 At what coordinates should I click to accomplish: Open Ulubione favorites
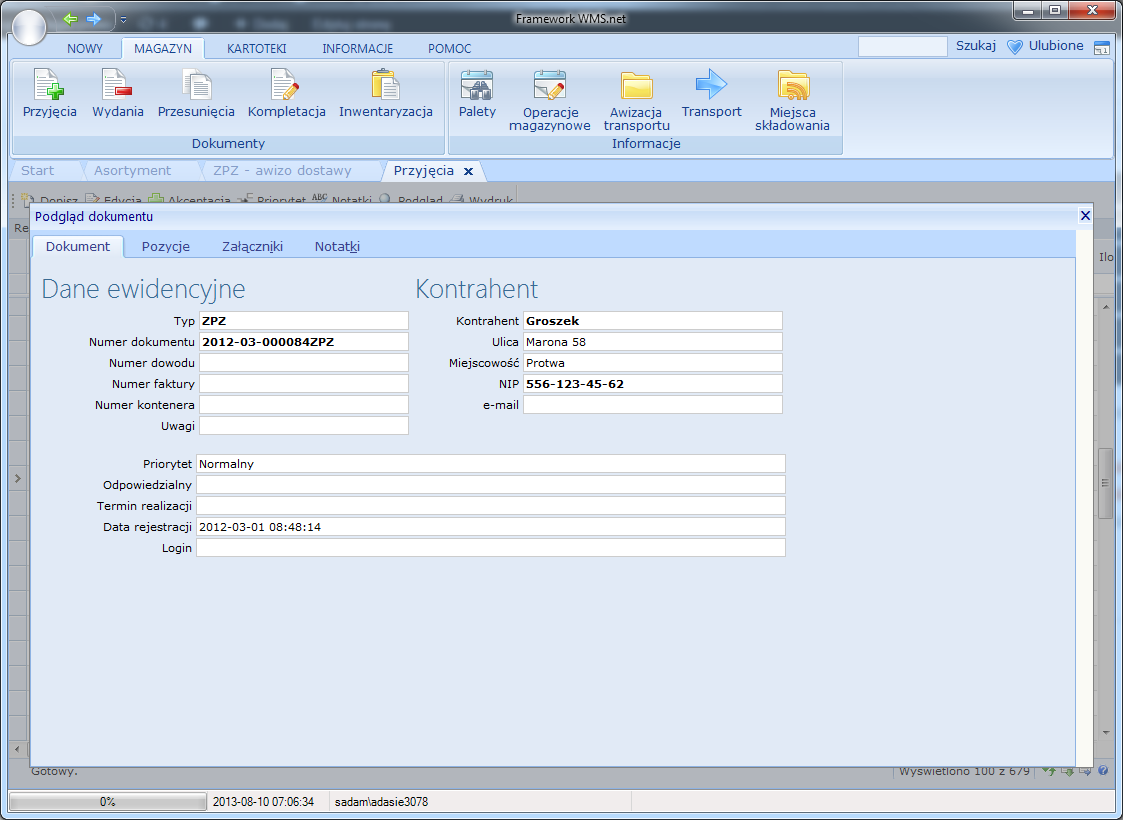pos(1045,46)
